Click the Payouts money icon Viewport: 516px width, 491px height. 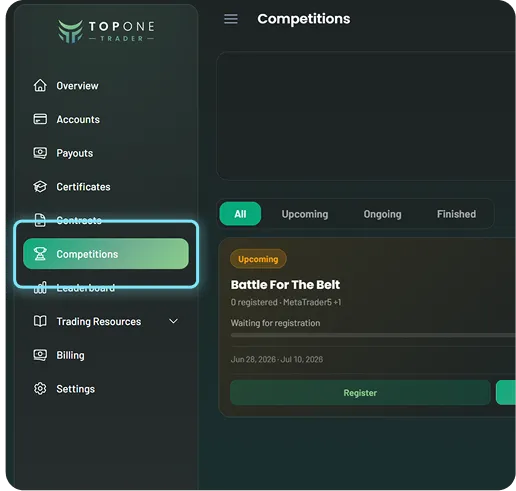coord(40,153)
